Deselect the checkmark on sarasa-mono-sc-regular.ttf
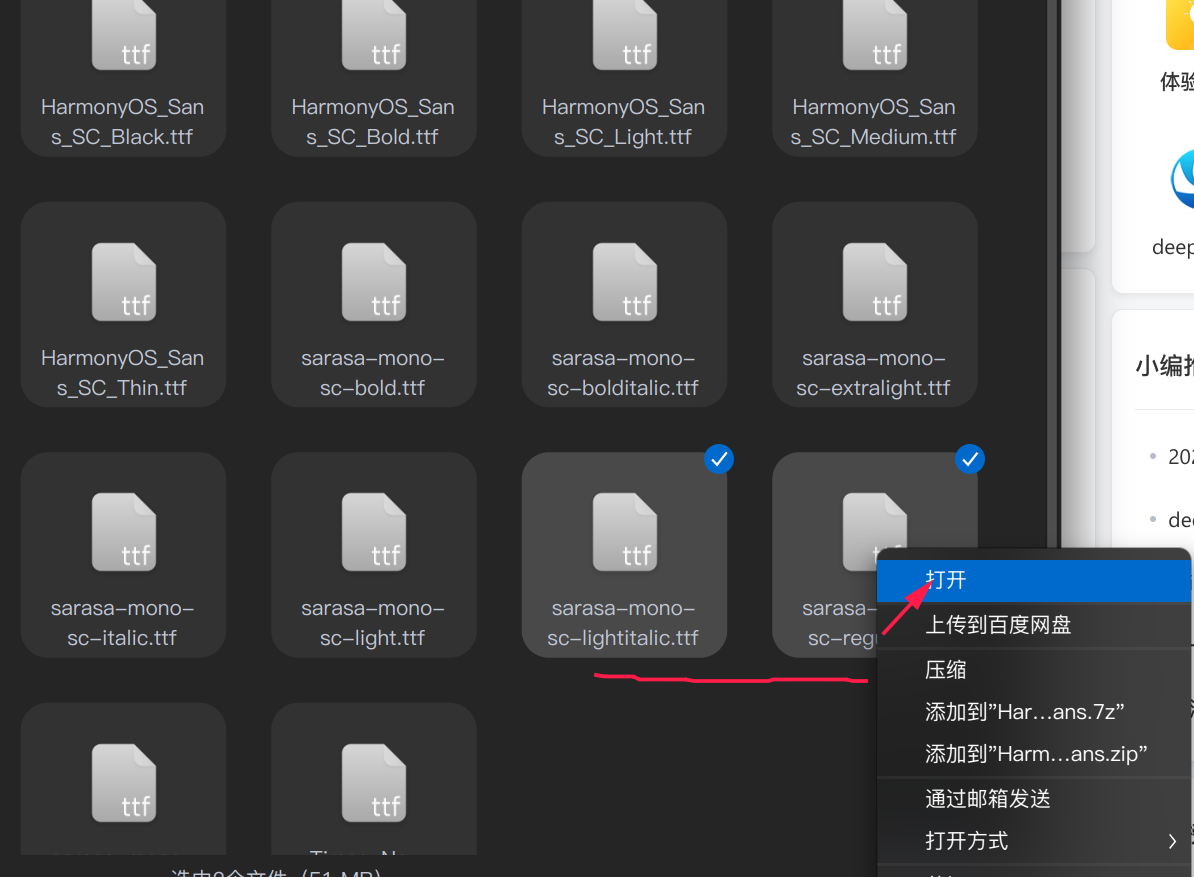 click(x=970, y=459)
